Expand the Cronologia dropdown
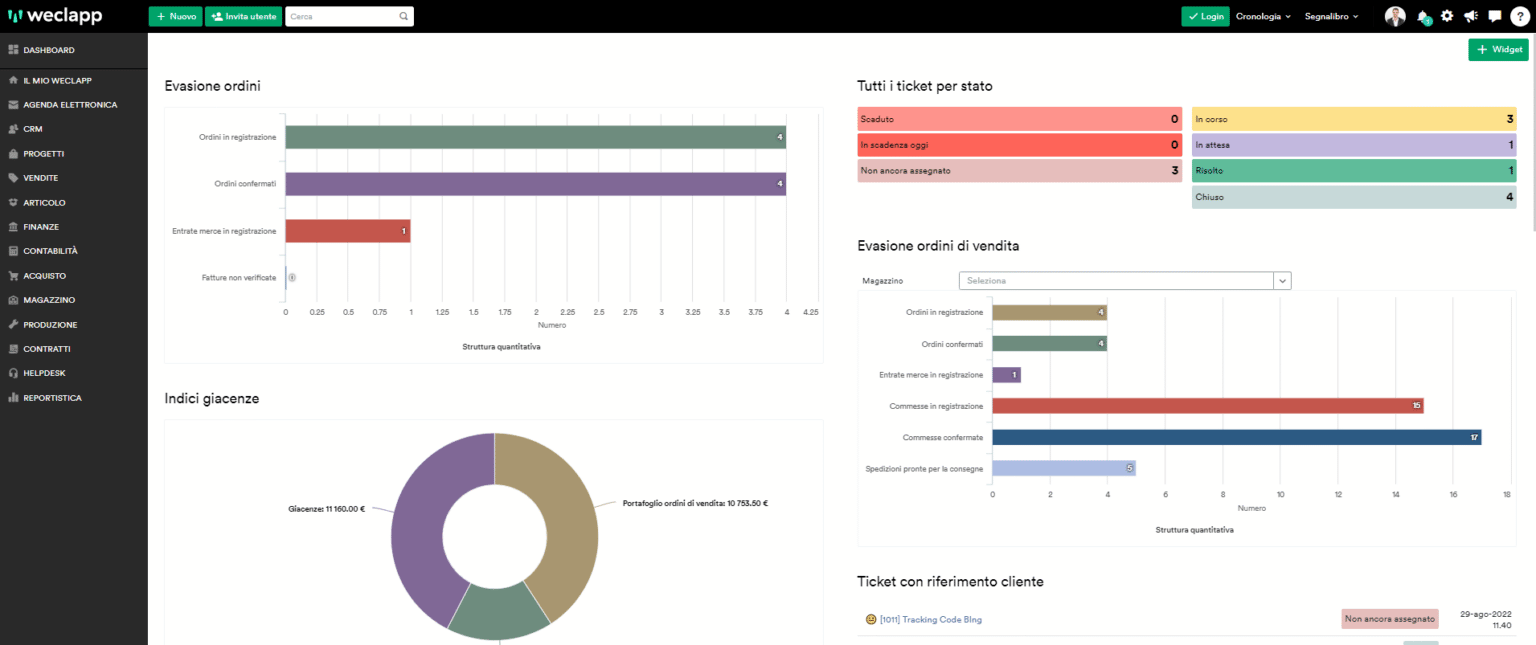The height and width of the screenshot is (645, 1536). click(x=1262, y=15)
